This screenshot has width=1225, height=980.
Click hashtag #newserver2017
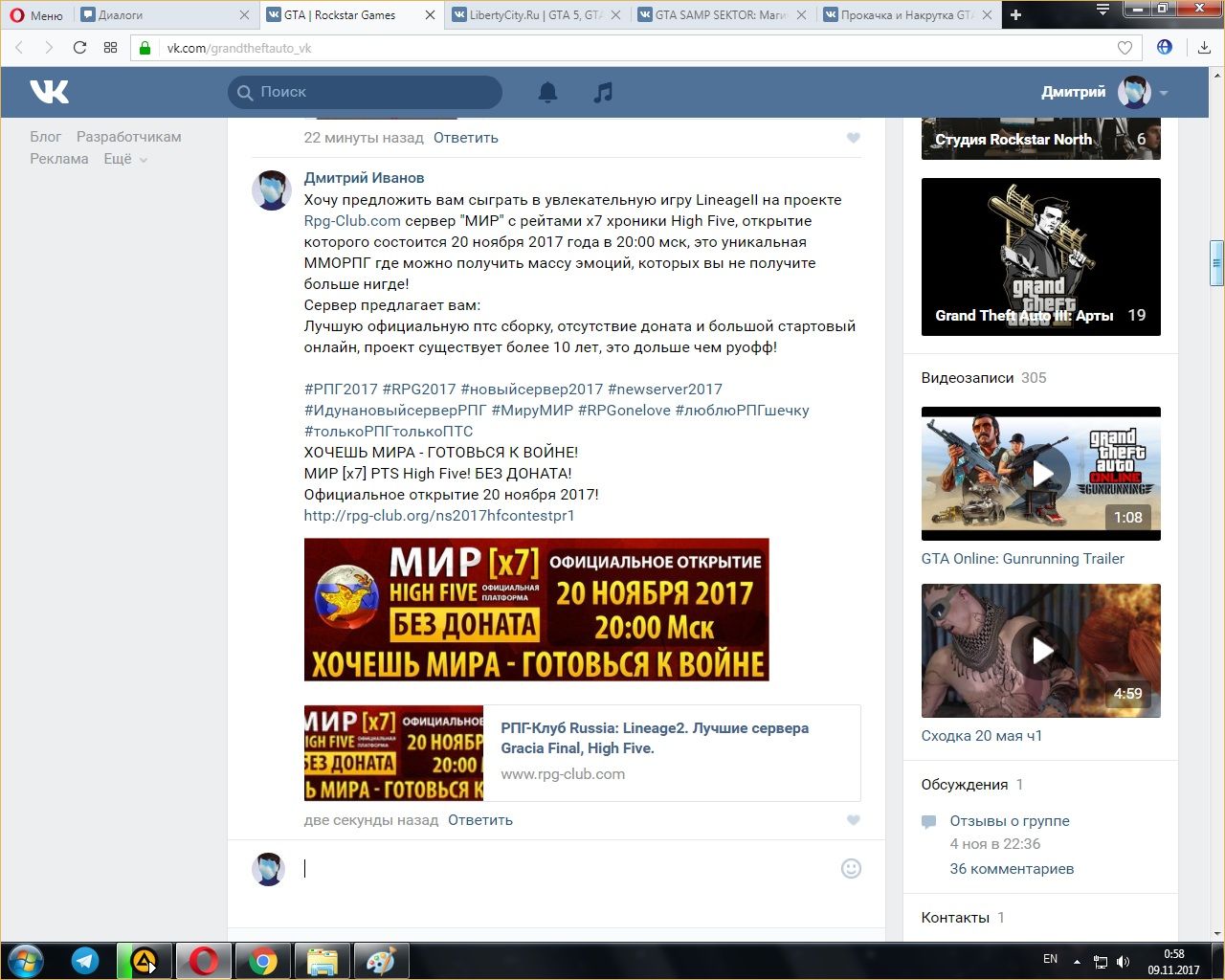[665, 390]
